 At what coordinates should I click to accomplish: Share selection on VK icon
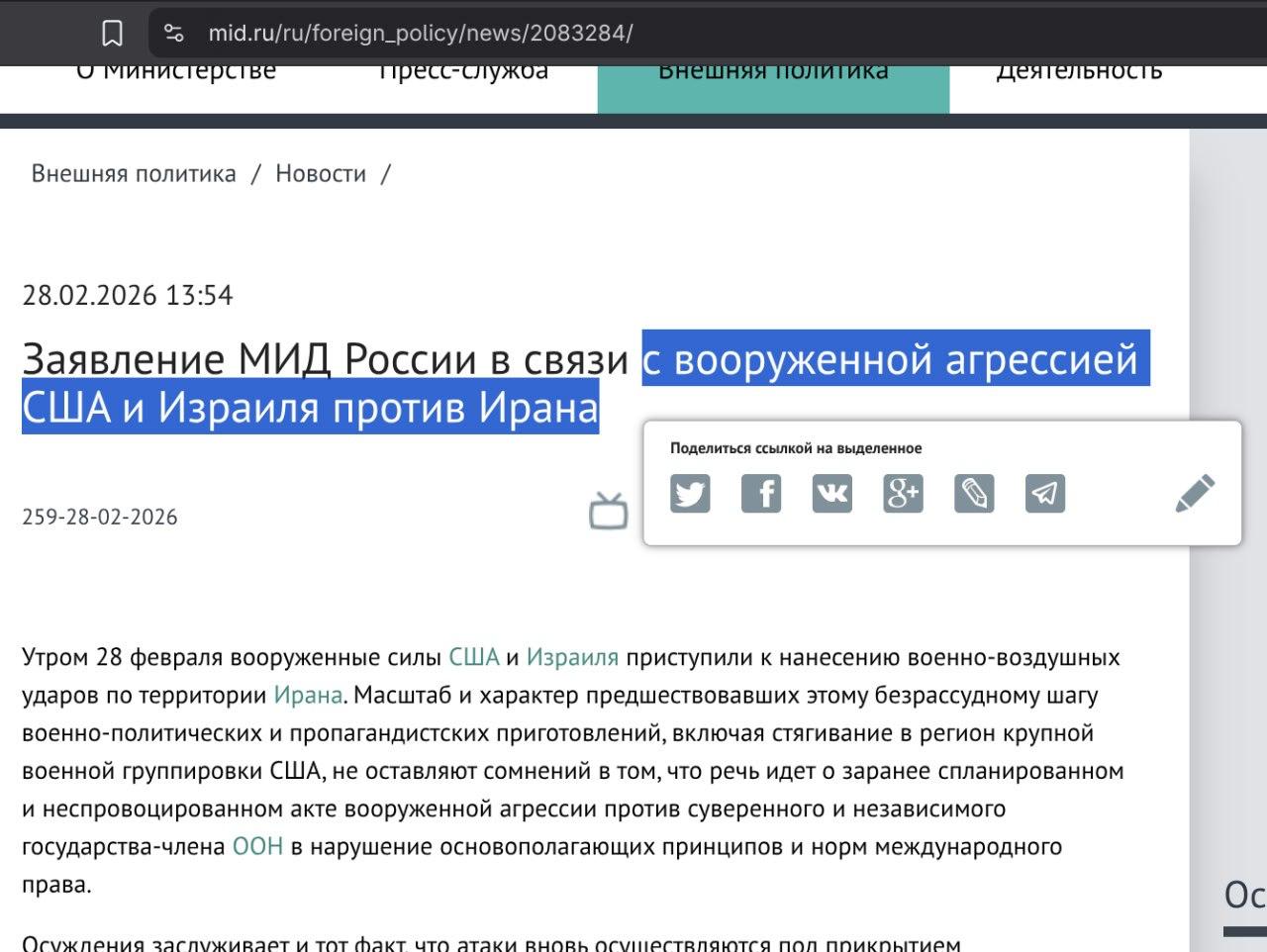(832, 493)
